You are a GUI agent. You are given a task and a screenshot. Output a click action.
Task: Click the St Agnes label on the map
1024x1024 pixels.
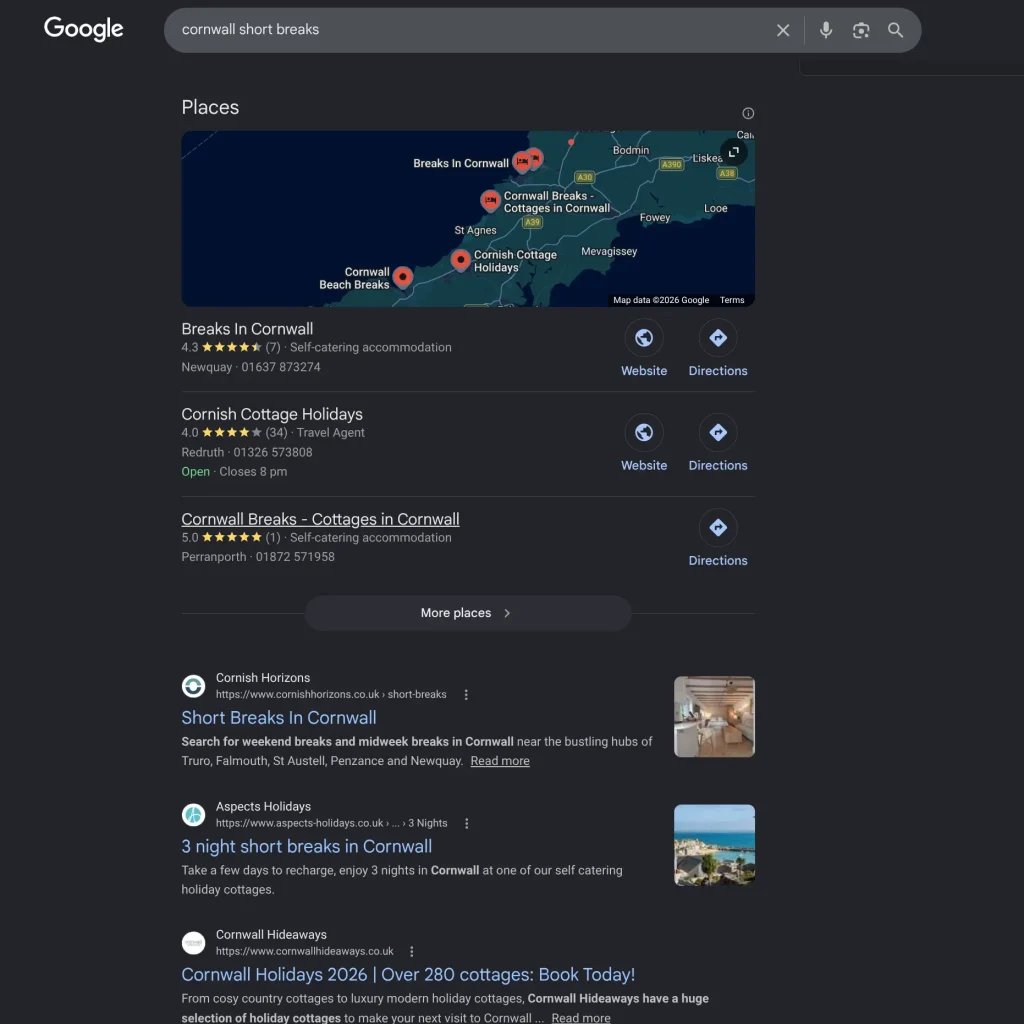pyautogui.click(x=475, y=230)
